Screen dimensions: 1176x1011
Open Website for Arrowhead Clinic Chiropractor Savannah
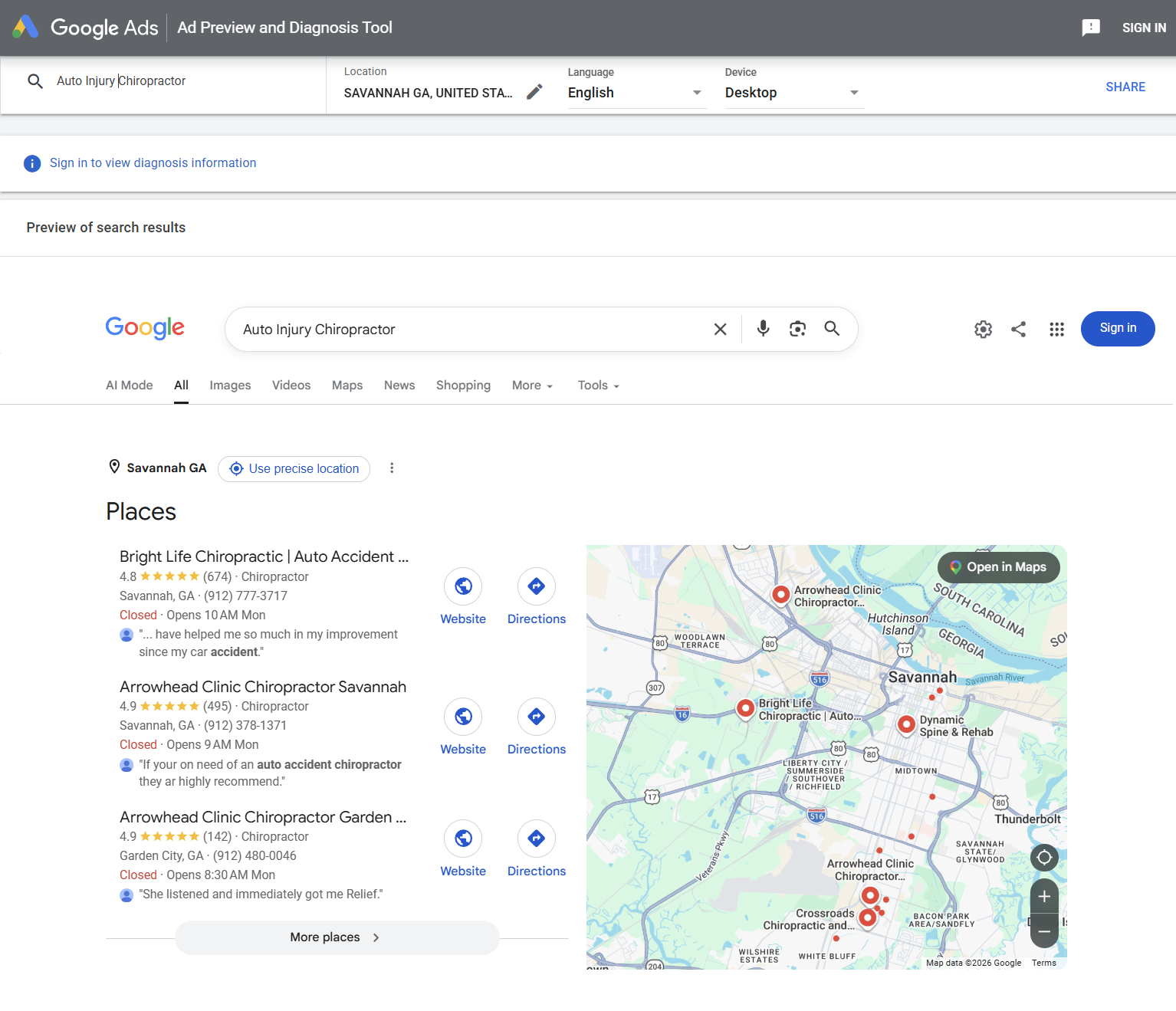click(463, 727)
